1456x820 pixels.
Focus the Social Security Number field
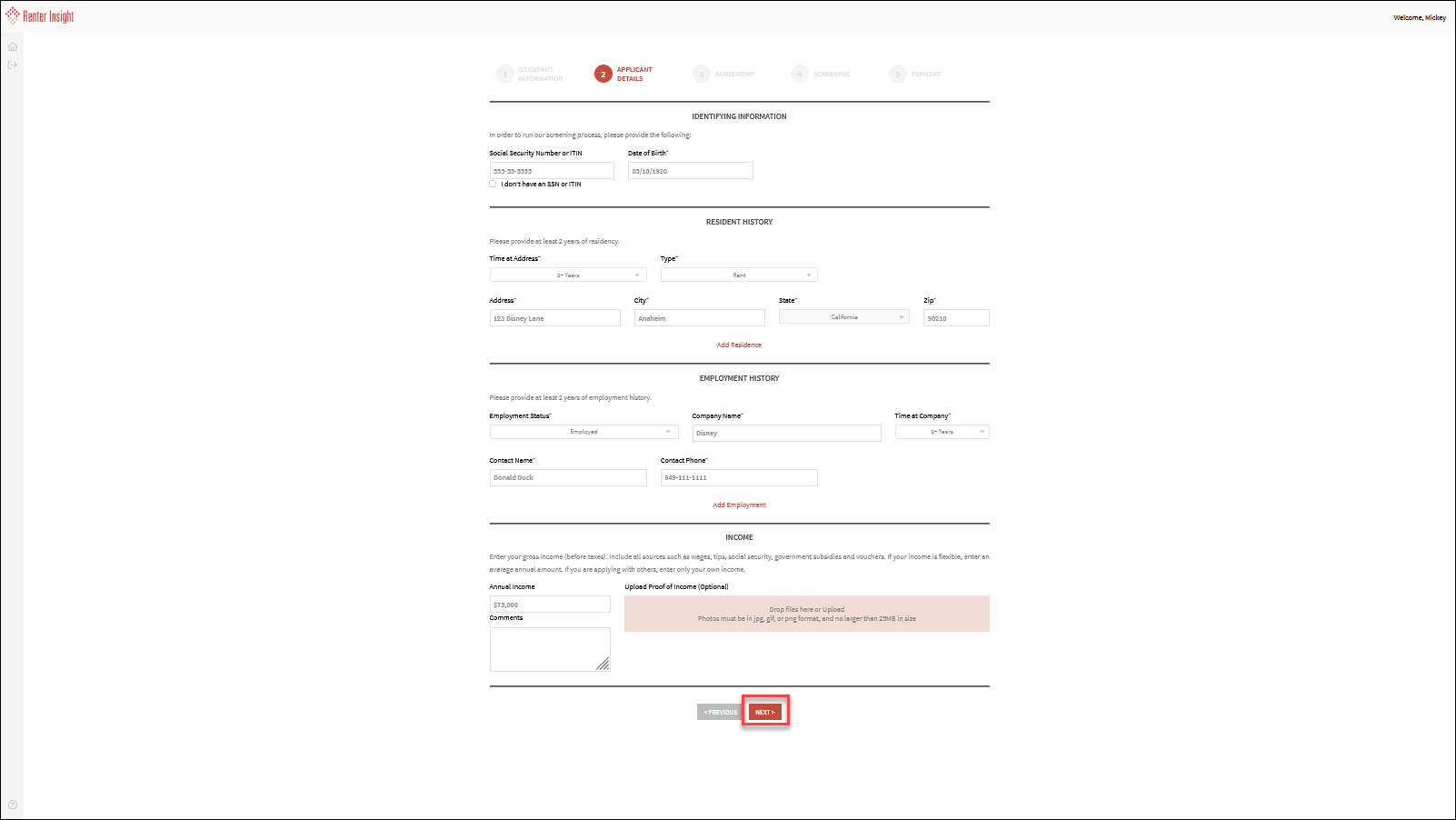point(552,171)
